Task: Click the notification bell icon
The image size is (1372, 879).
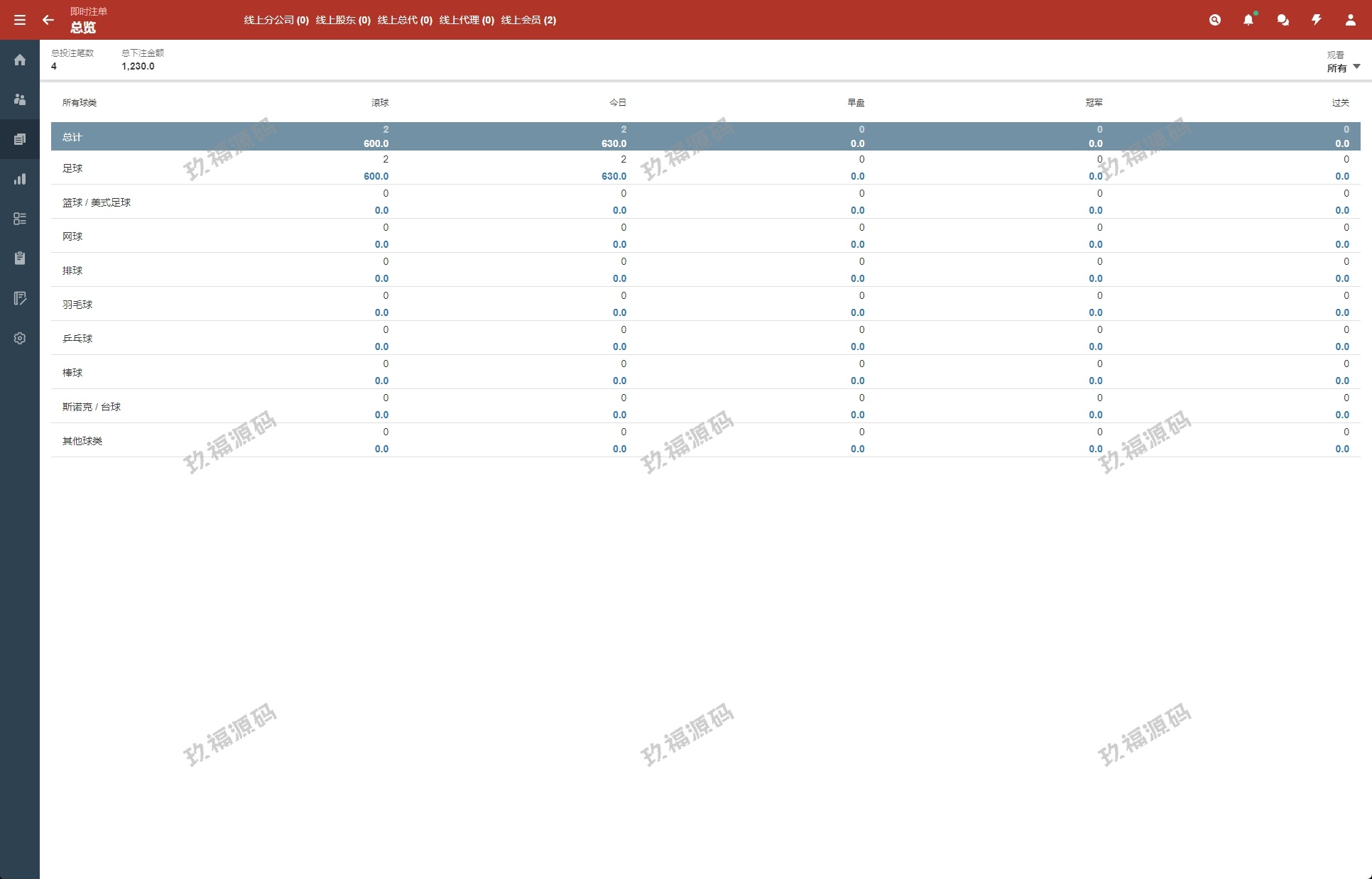Action: click(x=1248, y=20)
